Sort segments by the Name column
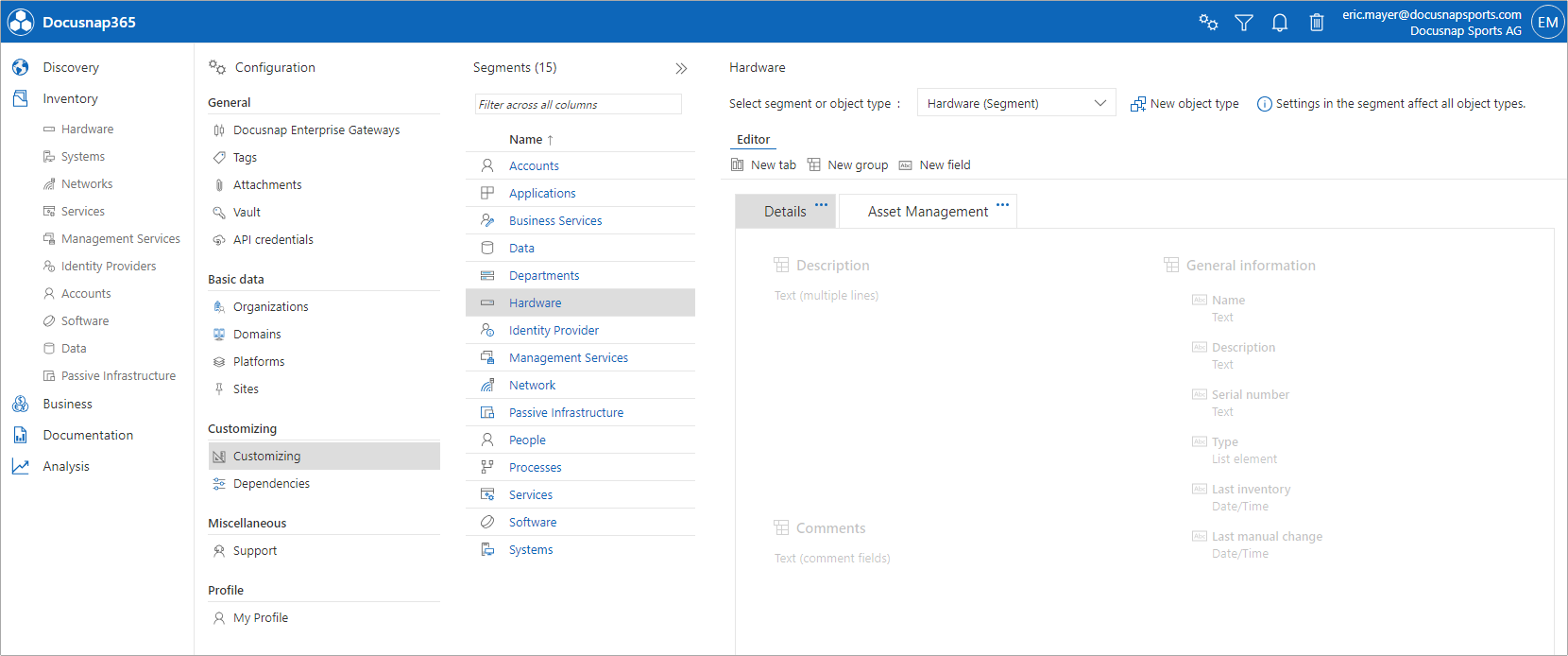This screenshot has height=656, width=1568. (531, 140)
